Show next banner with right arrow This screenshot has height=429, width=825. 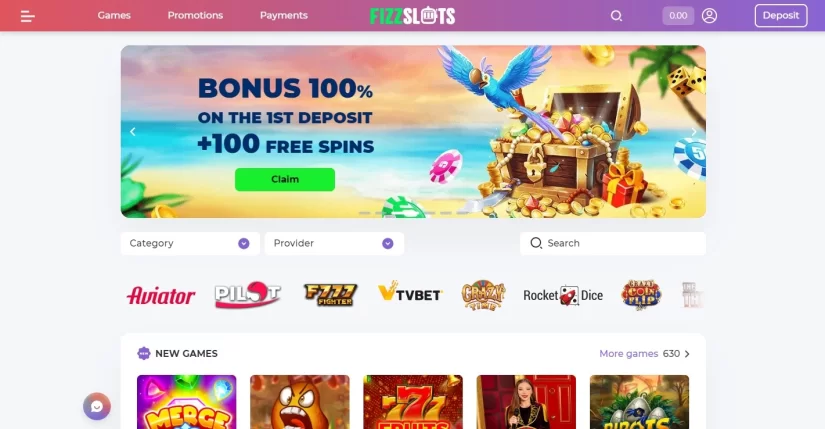click(693, 132)
